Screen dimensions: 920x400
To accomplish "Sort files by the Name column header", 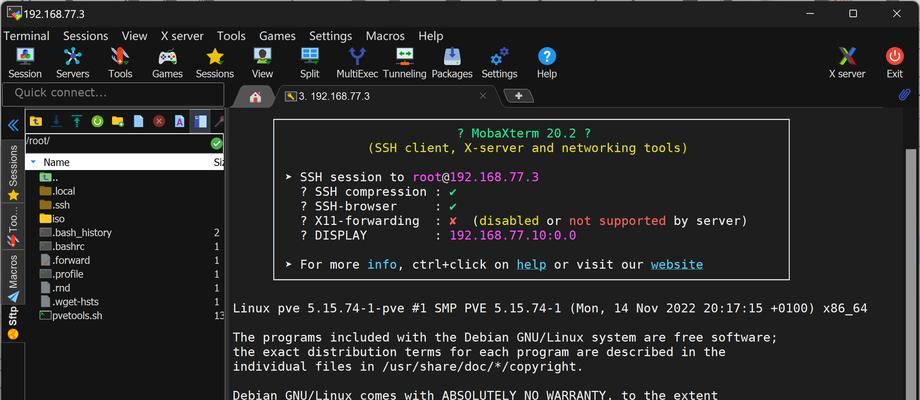I will [56, 162].
